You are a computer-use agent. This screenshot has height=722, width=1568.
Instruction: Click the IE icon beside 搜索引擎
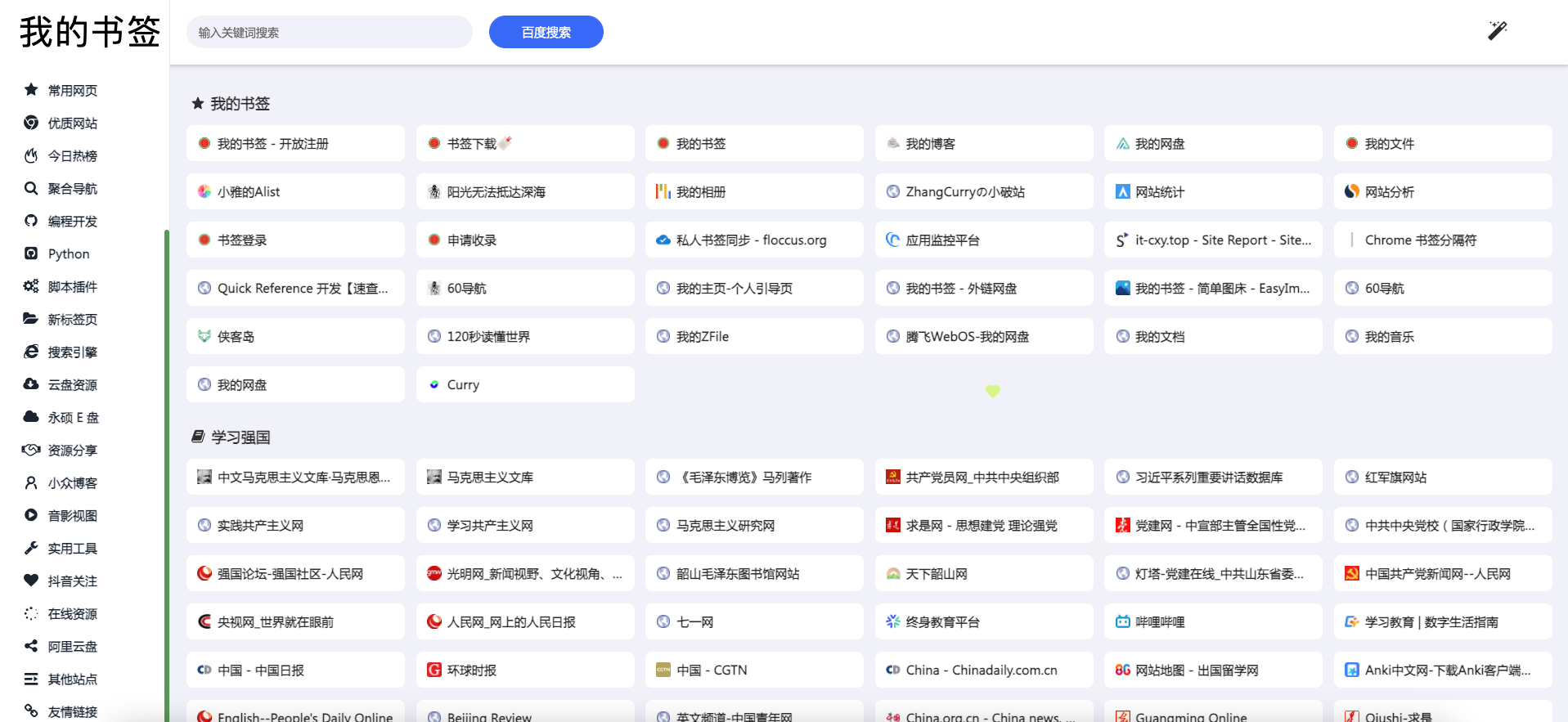click(x=31, y=352)
